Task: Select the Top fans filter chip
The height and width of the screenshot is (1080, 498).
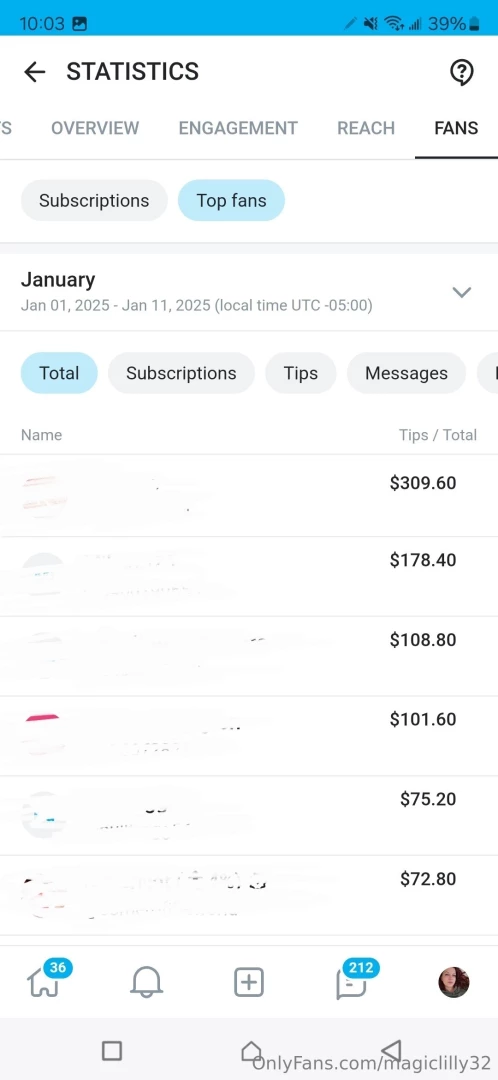Action: point(231,200)
